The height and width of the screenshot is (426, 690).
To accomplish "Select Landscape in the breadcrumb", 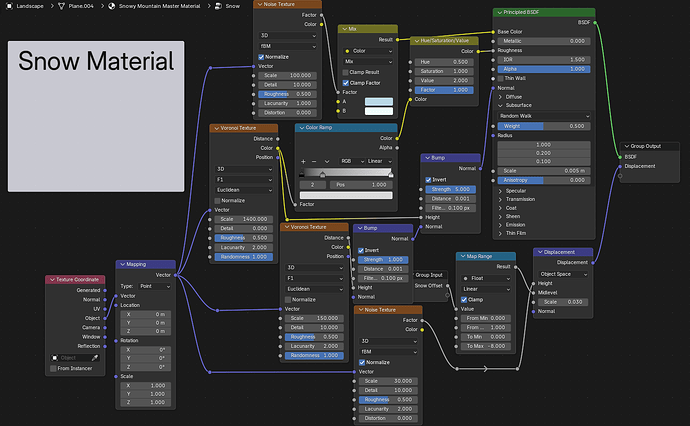I will 30,6.
